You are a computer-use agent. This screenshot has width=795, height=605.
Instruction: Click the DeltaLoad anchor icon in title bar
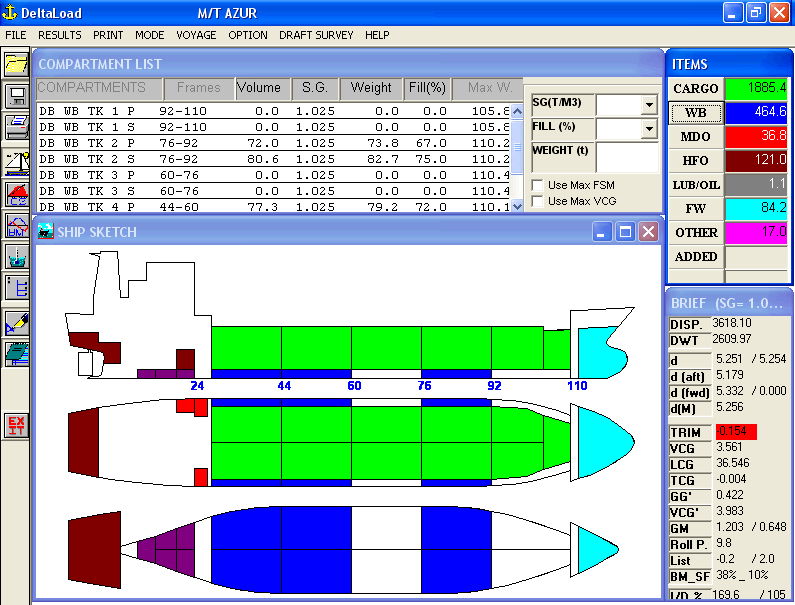(10, 12)
